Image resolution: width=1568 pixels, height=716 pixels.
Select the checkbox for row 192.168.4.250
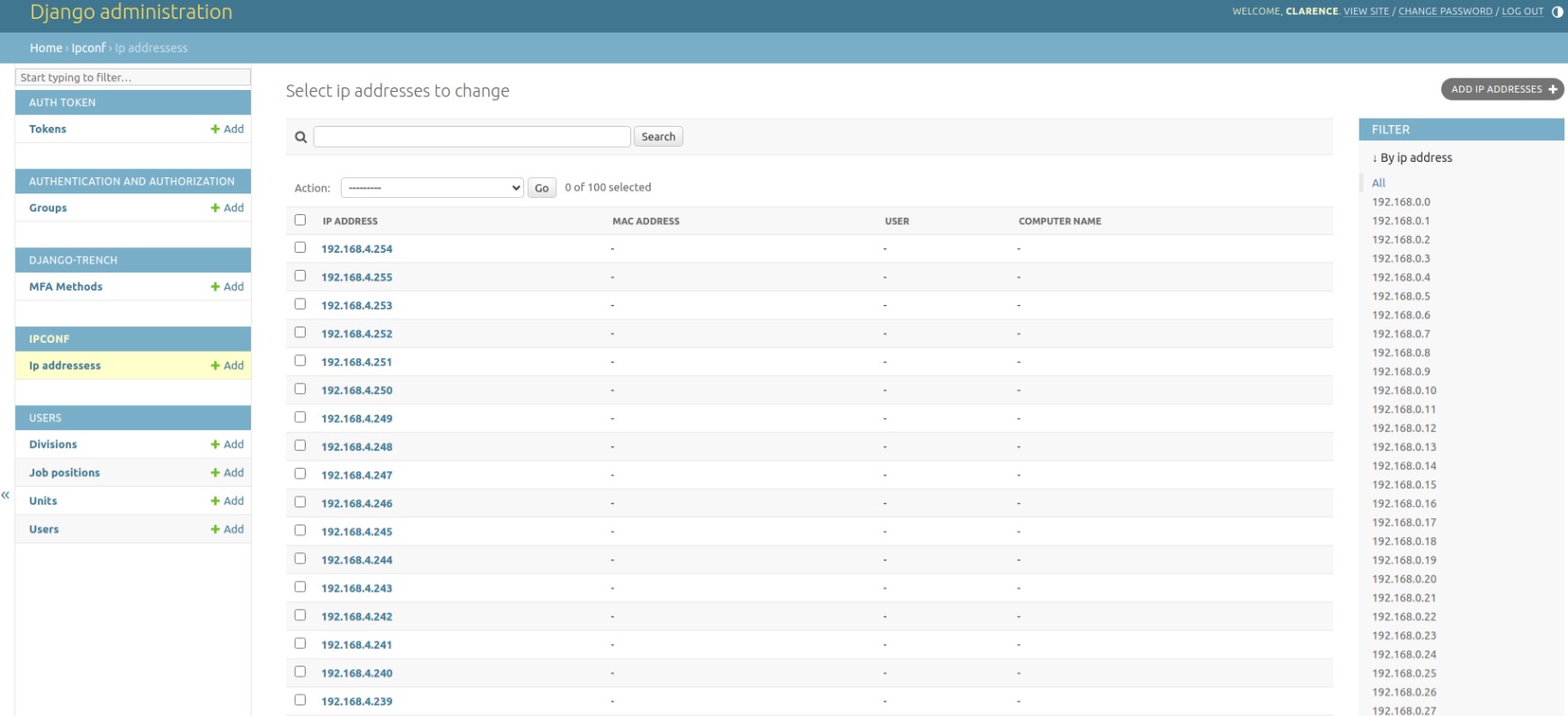coord(300,389)
